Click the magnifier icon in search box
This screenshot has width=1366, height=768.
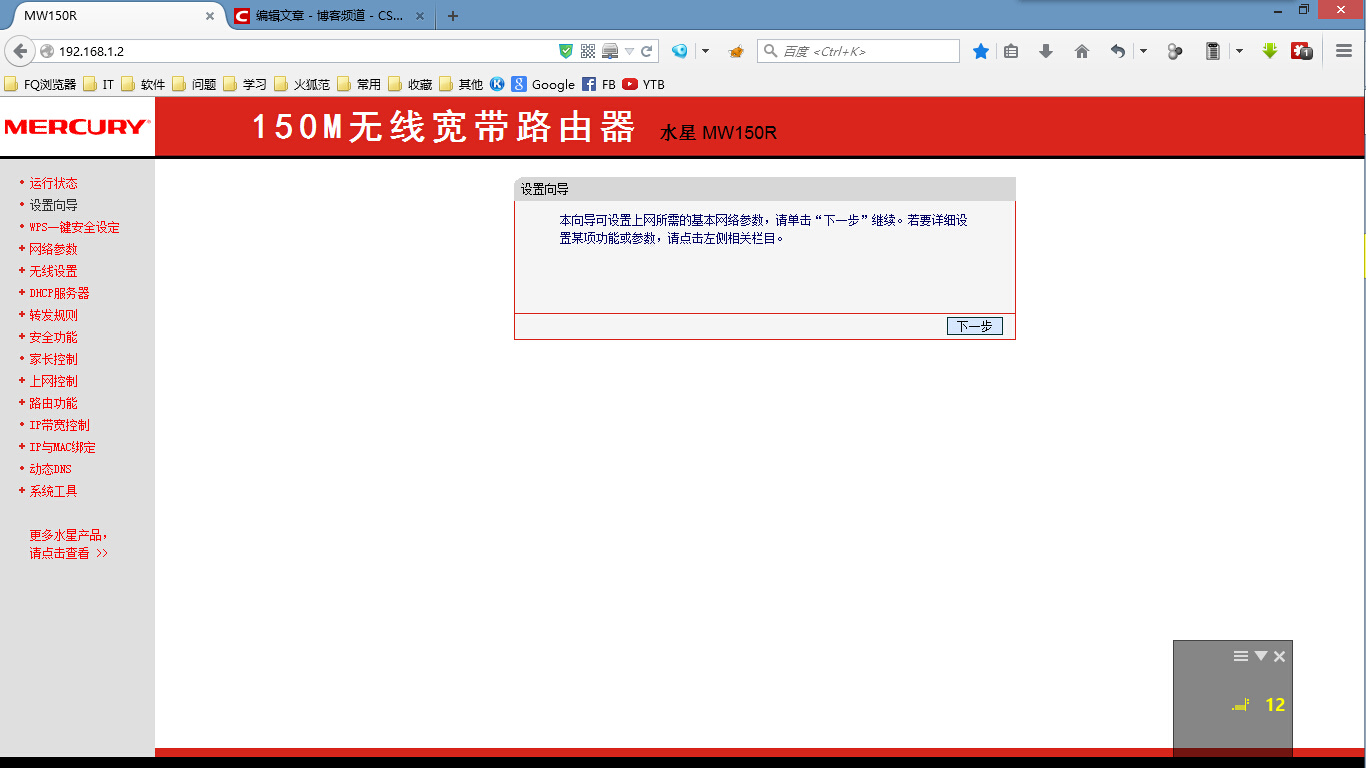coord(770,51)
